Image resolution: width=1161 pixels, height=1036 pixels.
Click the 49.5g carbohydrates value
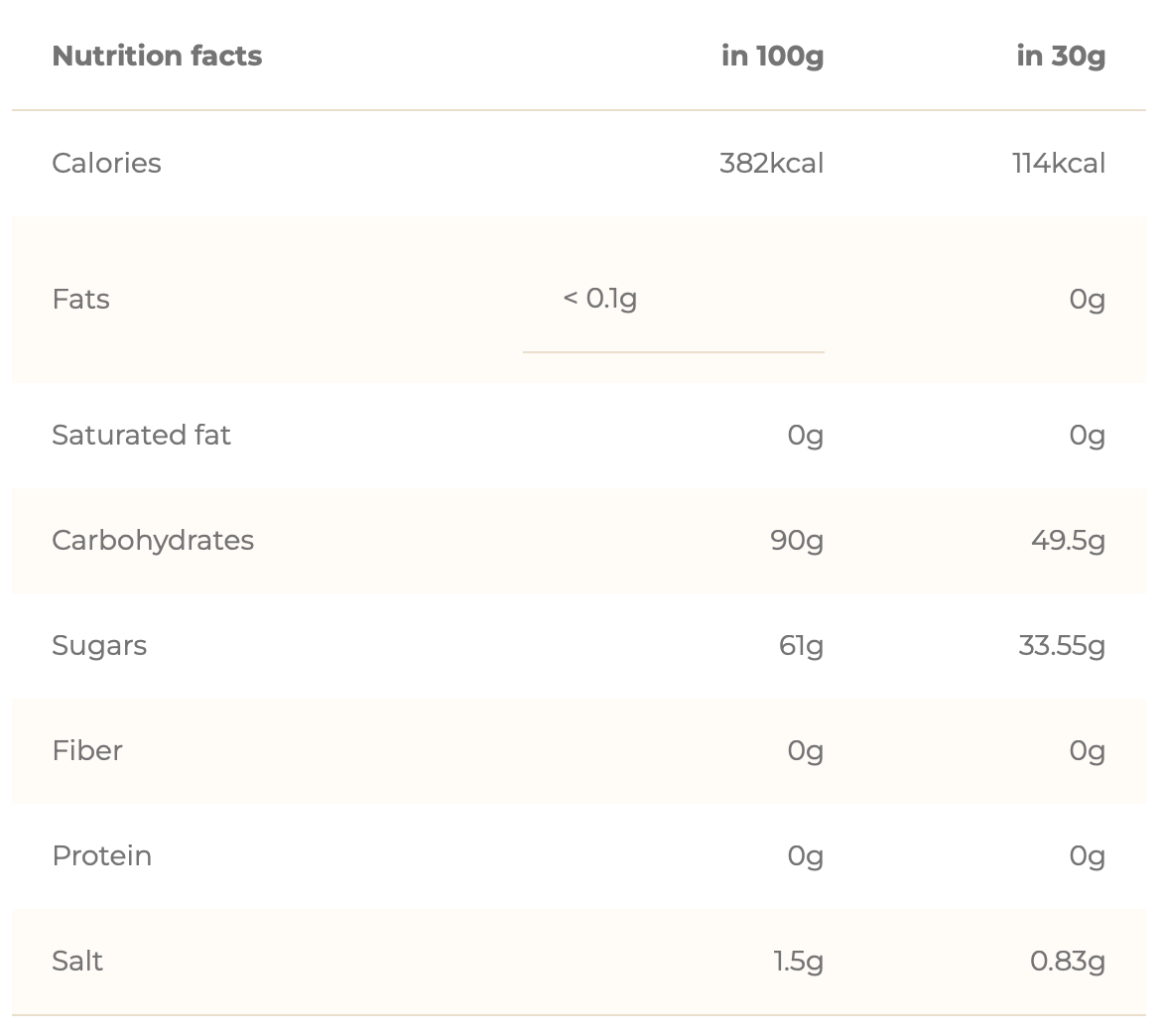click(x=1067, y=540)
